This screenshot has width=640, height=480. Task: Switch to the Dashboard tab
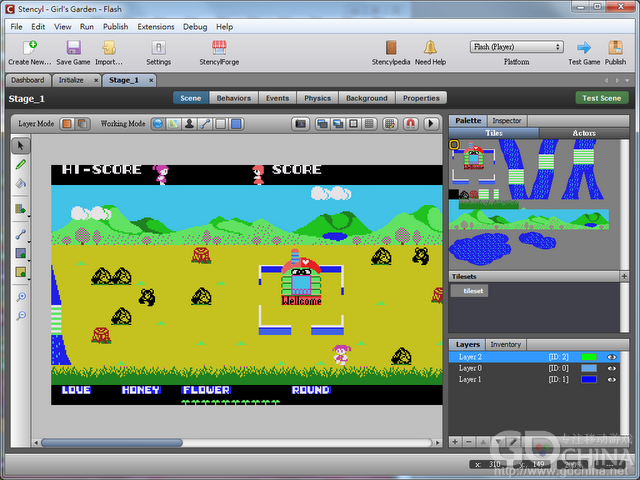pyautogui.click(x=28, y=80)
